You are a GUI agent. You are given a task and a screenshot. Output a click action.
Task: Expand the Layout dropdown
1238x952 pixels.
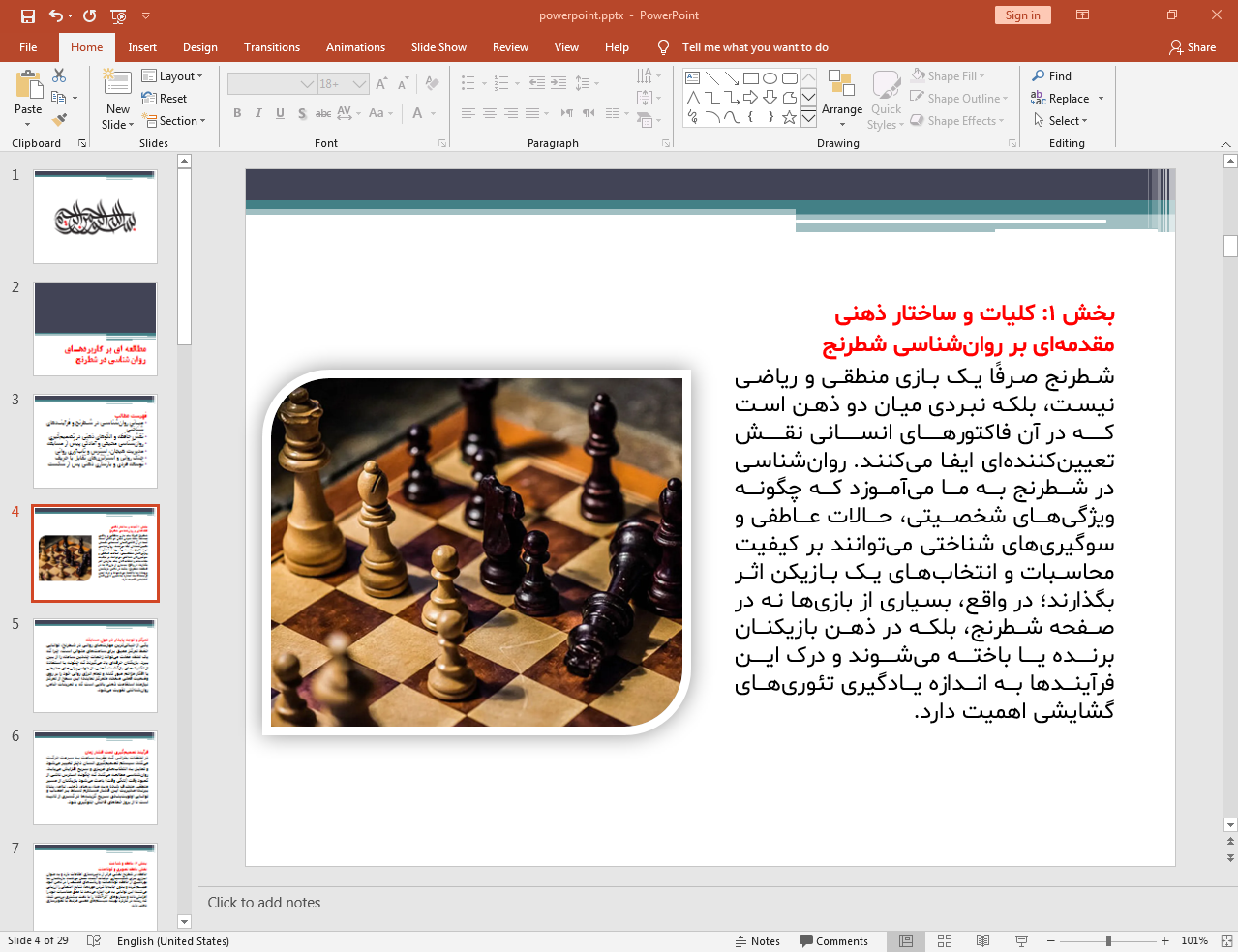coord(172,76)
